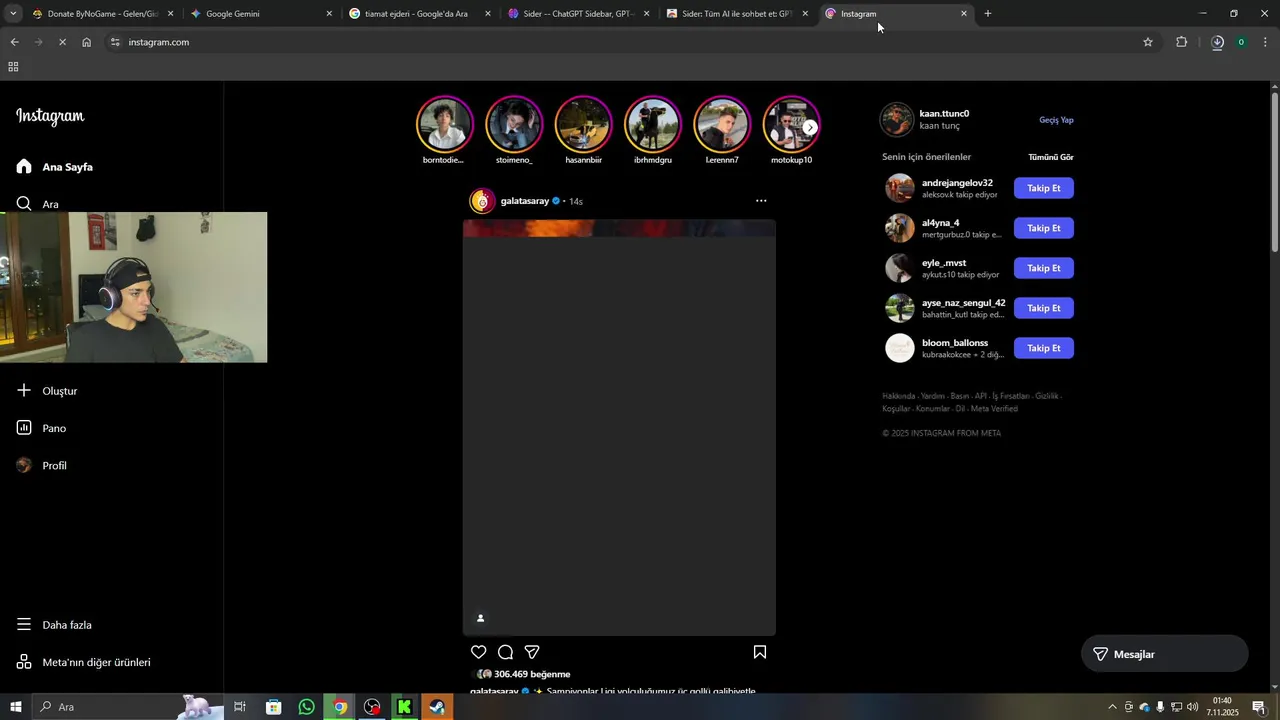1280x720 pixels.
Task: Open a new browser tab
Action: coord(988,14)
